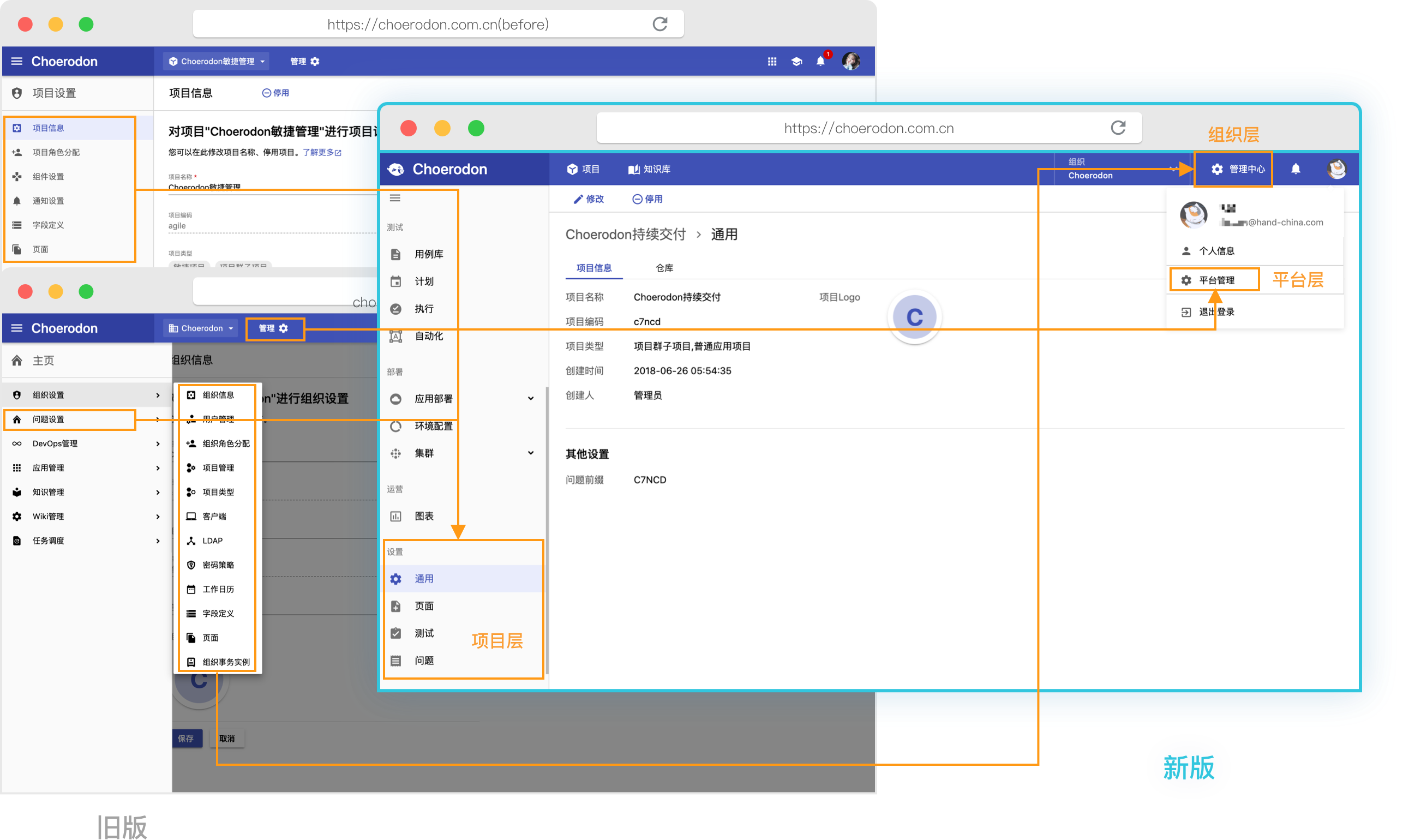Click the 项目名称 input in the old window
1415x840 pixels.
pyautogui.click(x=272, y=187)
